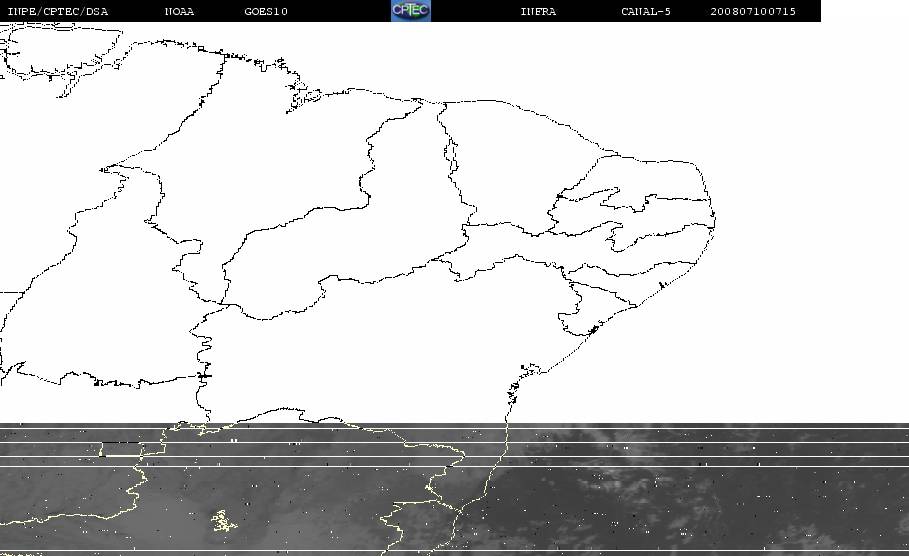The width and height of the screenshot is (909, 556).
Task: Click the INPE/CPTEC/DSA header text
Action: [x=58, y=11]
